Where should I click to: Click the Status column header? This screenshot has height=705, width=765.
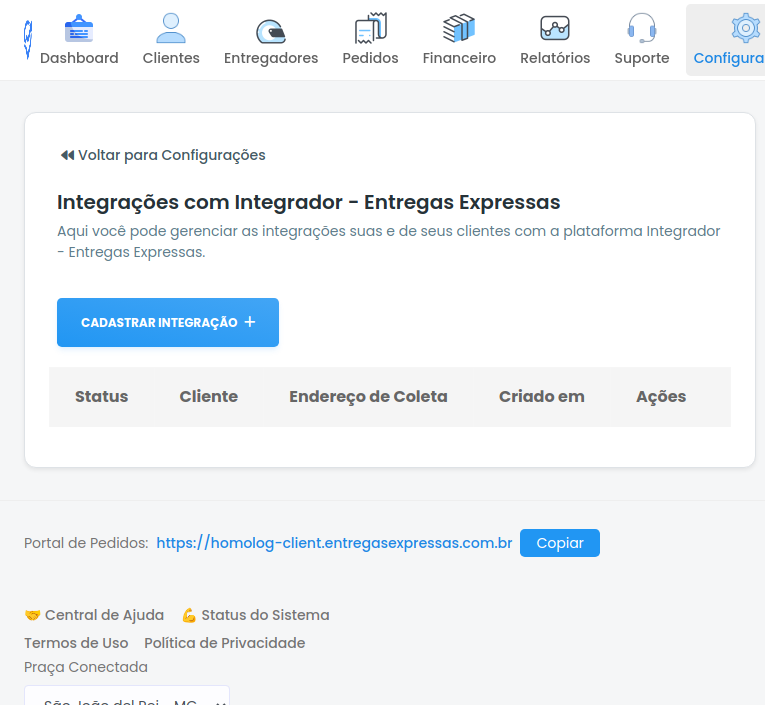click(101, 397)
